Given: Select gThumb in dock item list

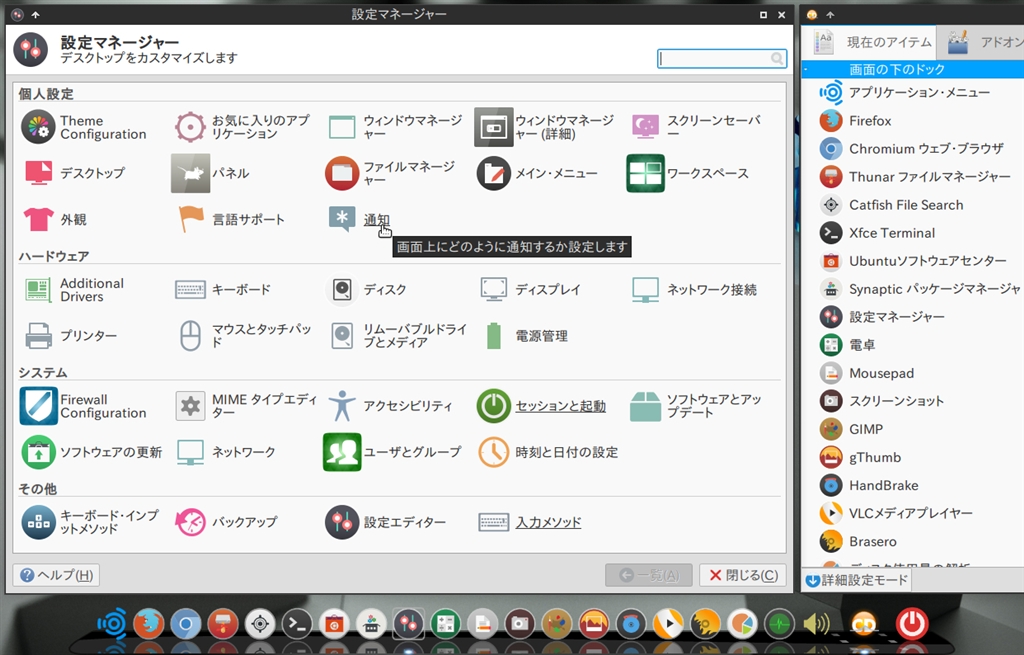Looking at the screenshot, I should pyautogui.click(x=913, y=457).
